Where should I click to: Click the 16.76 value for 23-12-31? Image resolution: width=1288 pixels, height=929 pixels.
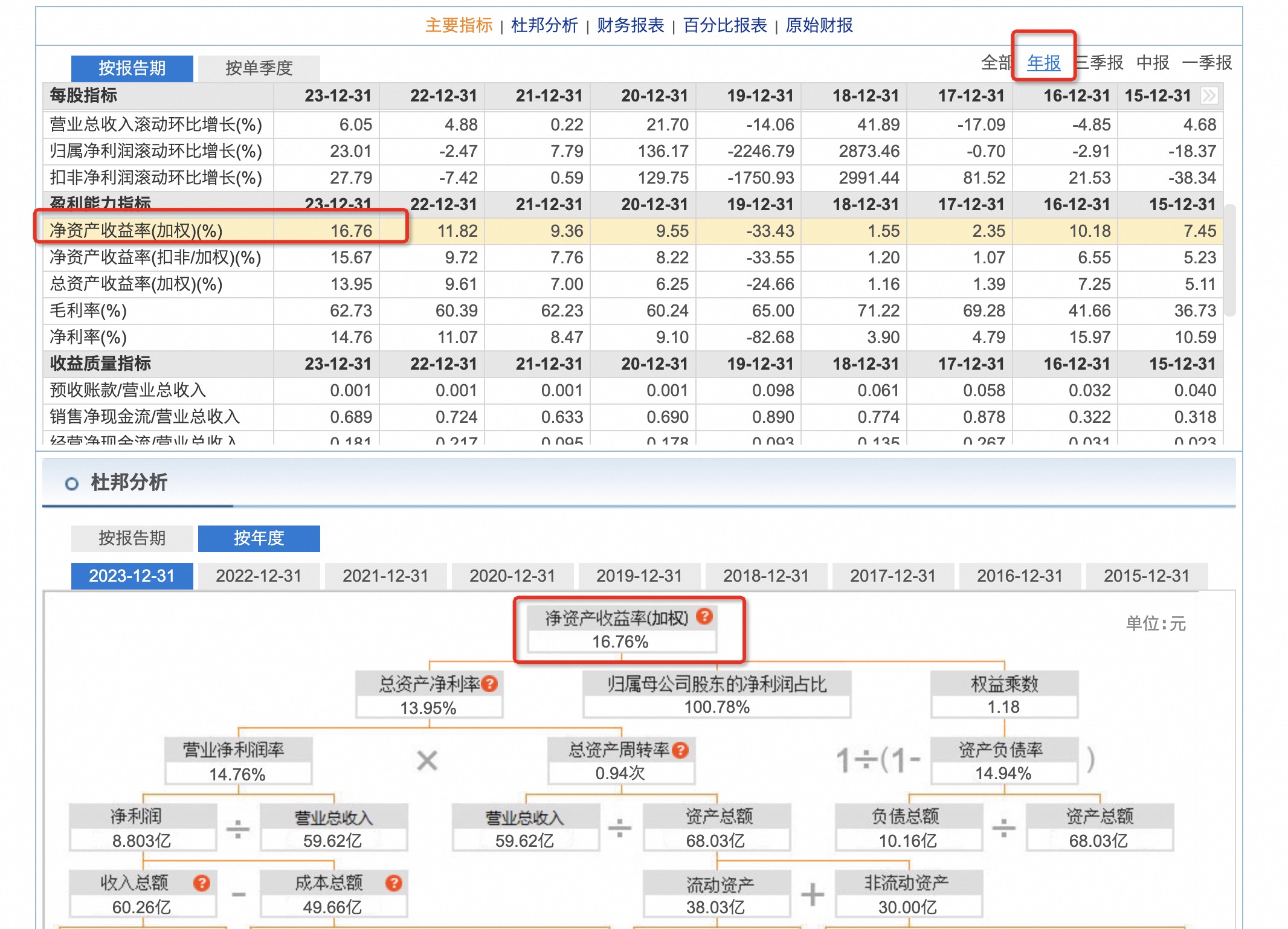[x=351, y=231]
